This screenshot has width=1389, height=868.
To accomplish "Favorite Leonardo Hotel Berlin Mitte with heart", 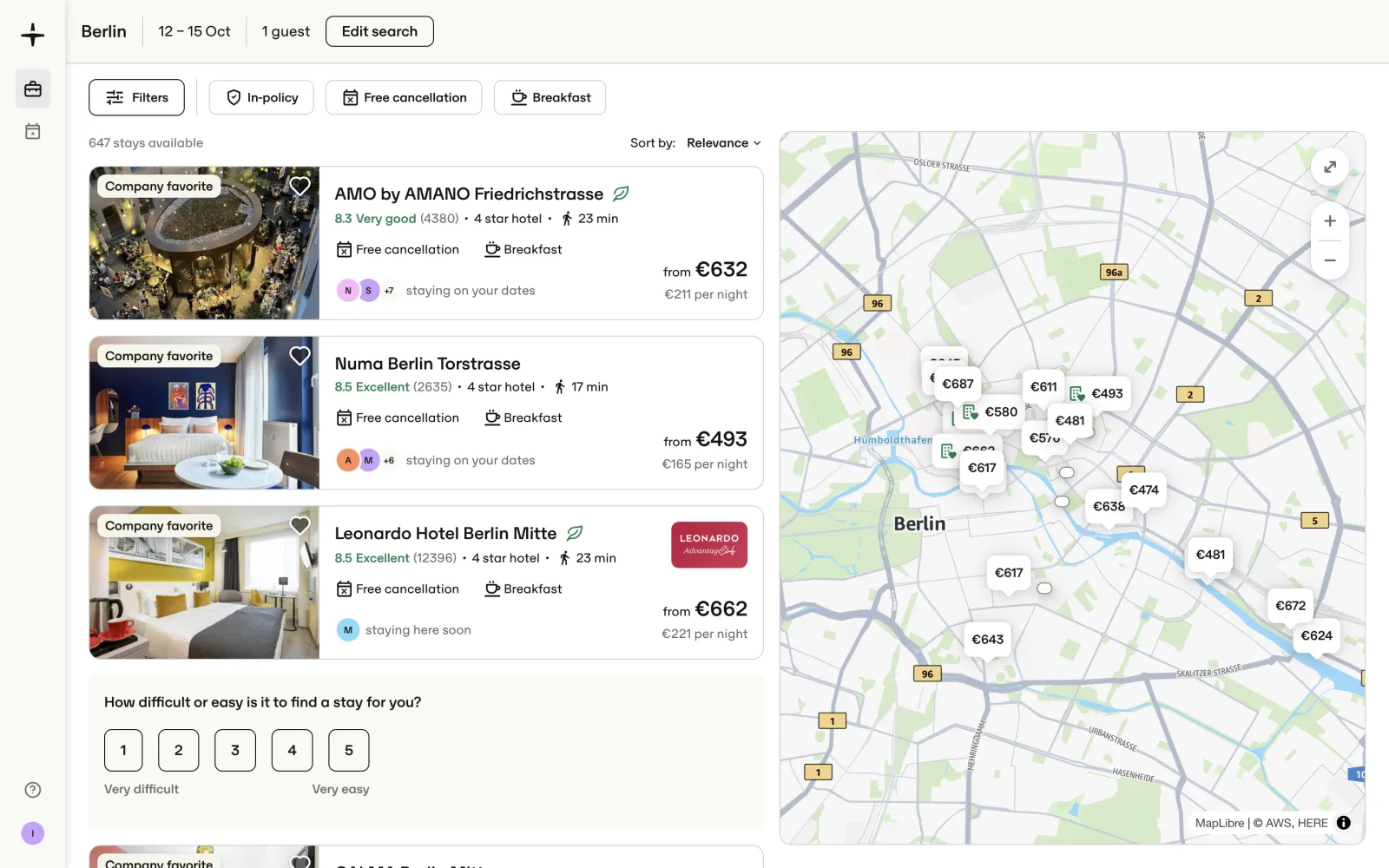I will pos(300,525).
